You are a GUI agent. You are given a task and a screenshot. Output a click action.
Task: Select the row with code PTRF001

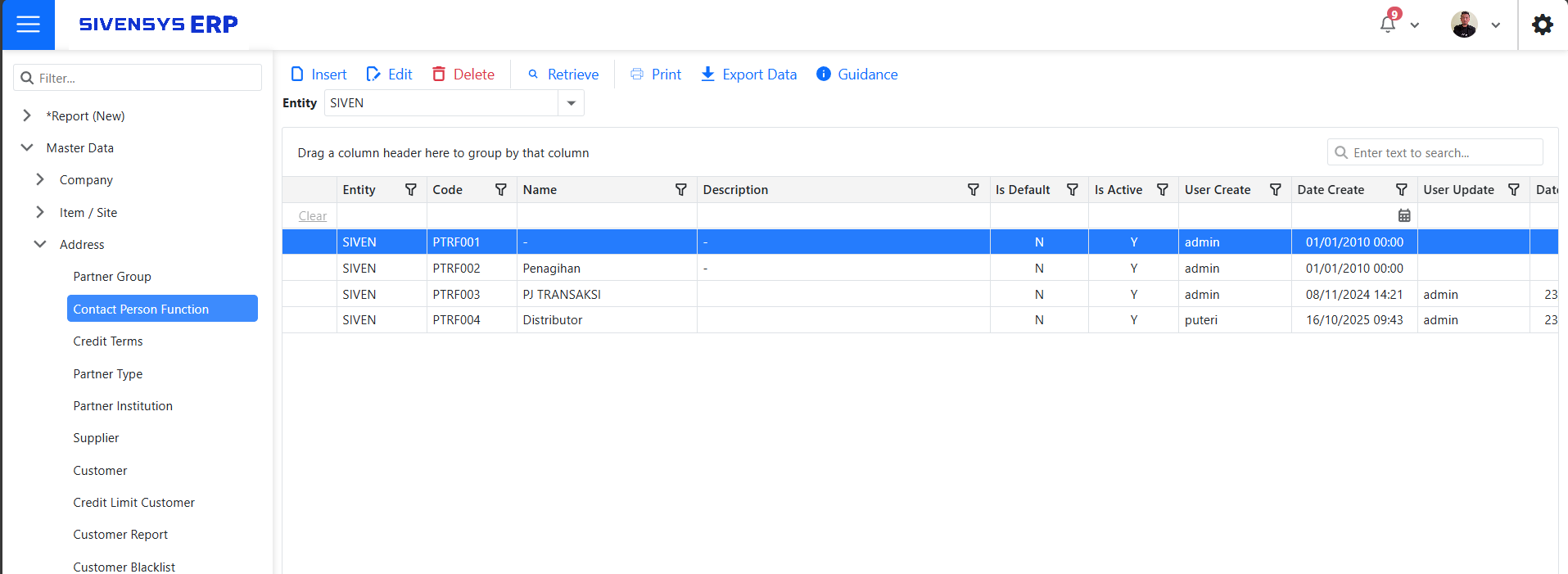tap(920, 242)
